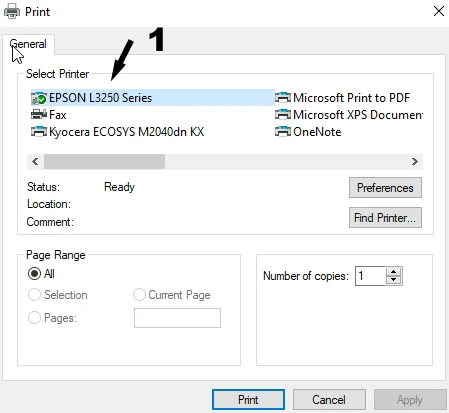Click the Find Printer button

[385, 218]
